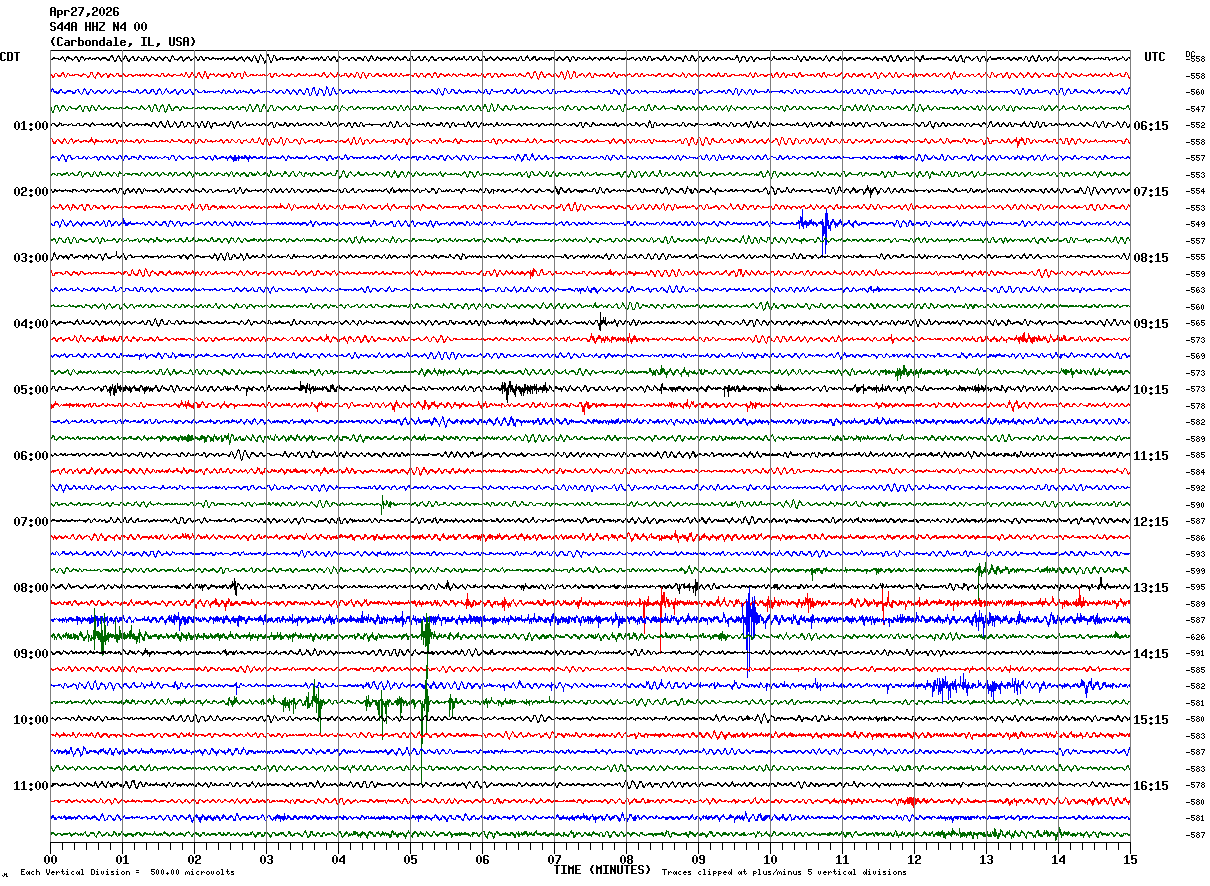Select the 01:00 CDT time marker
This screenshot has width=1210, height=886.
click(30, 126)
